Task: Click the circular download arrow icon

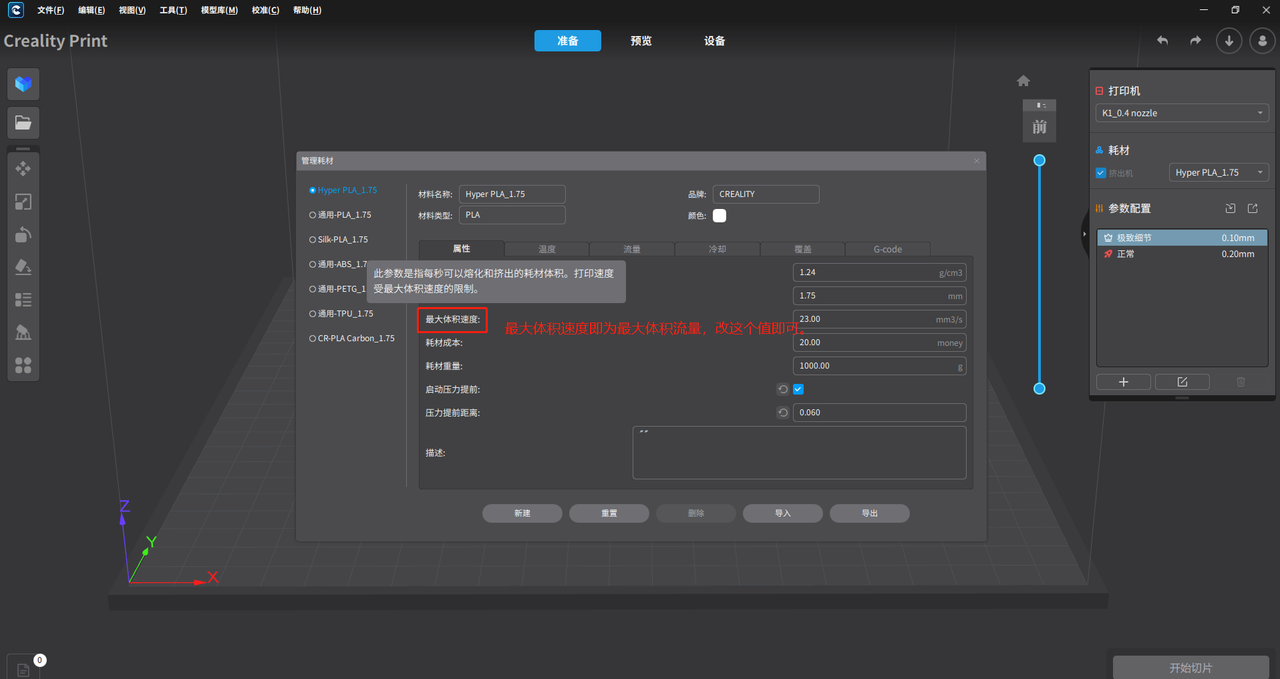Action: [1229, 41]
